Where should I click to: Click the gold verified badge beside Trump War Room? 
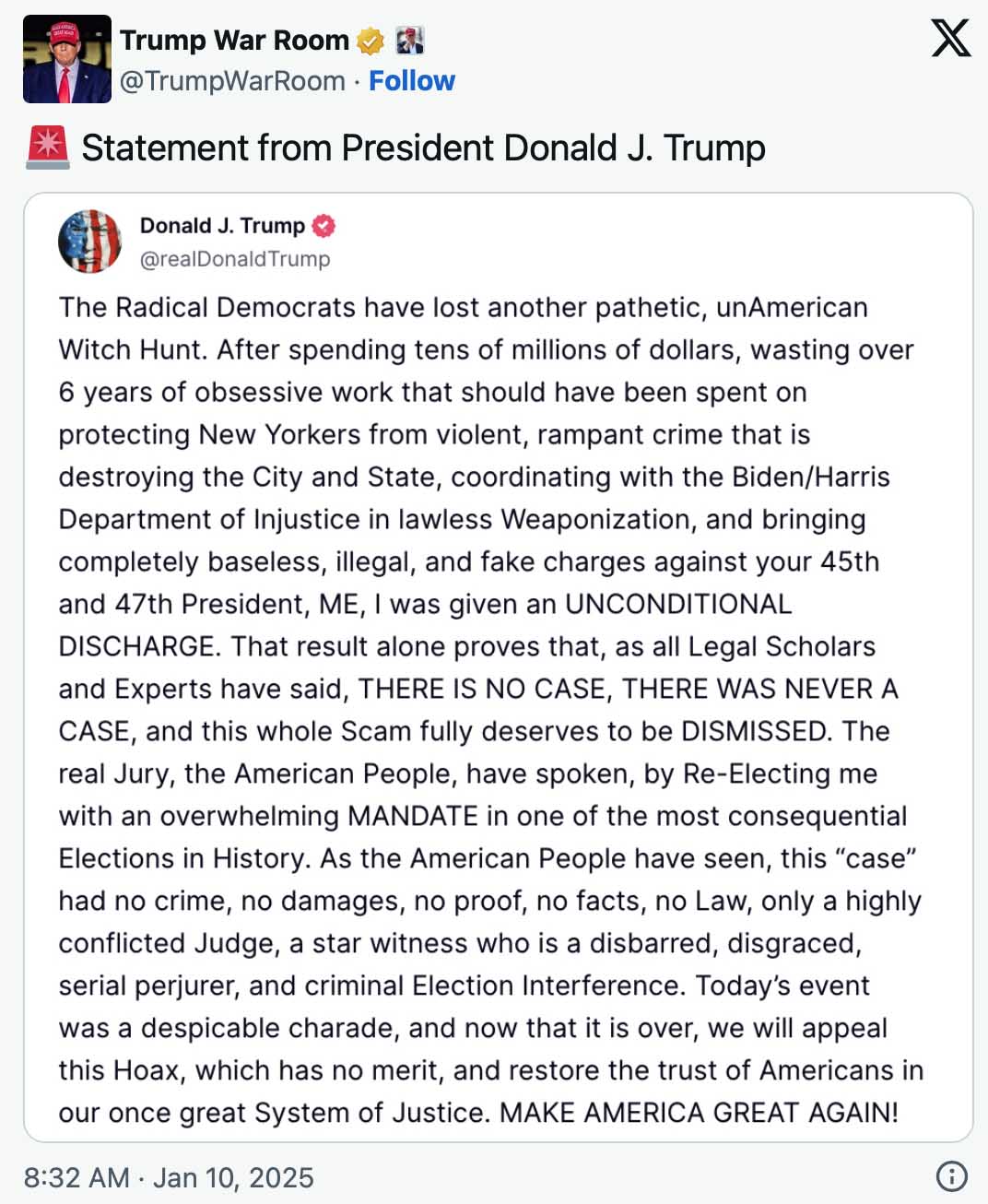pos(370,41)
